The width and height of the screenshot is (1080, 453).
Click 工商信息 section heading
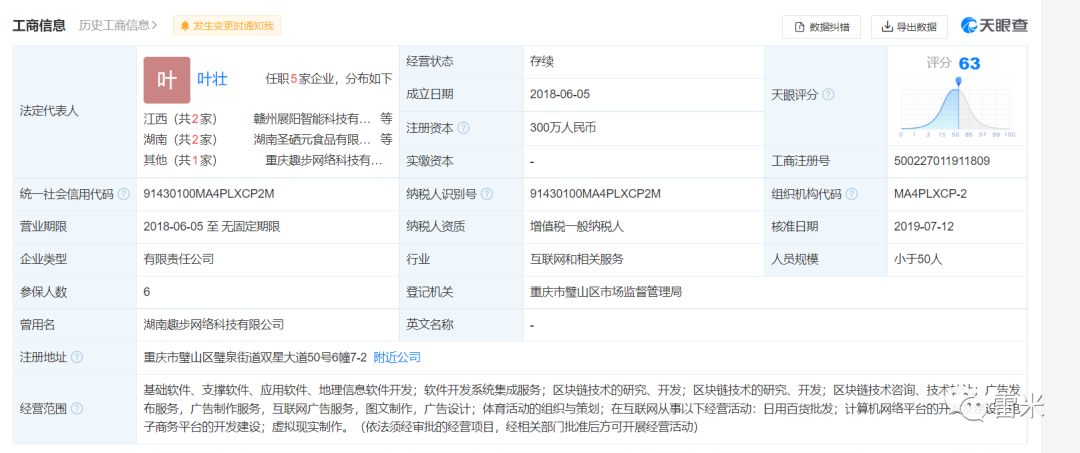(39, 25)
